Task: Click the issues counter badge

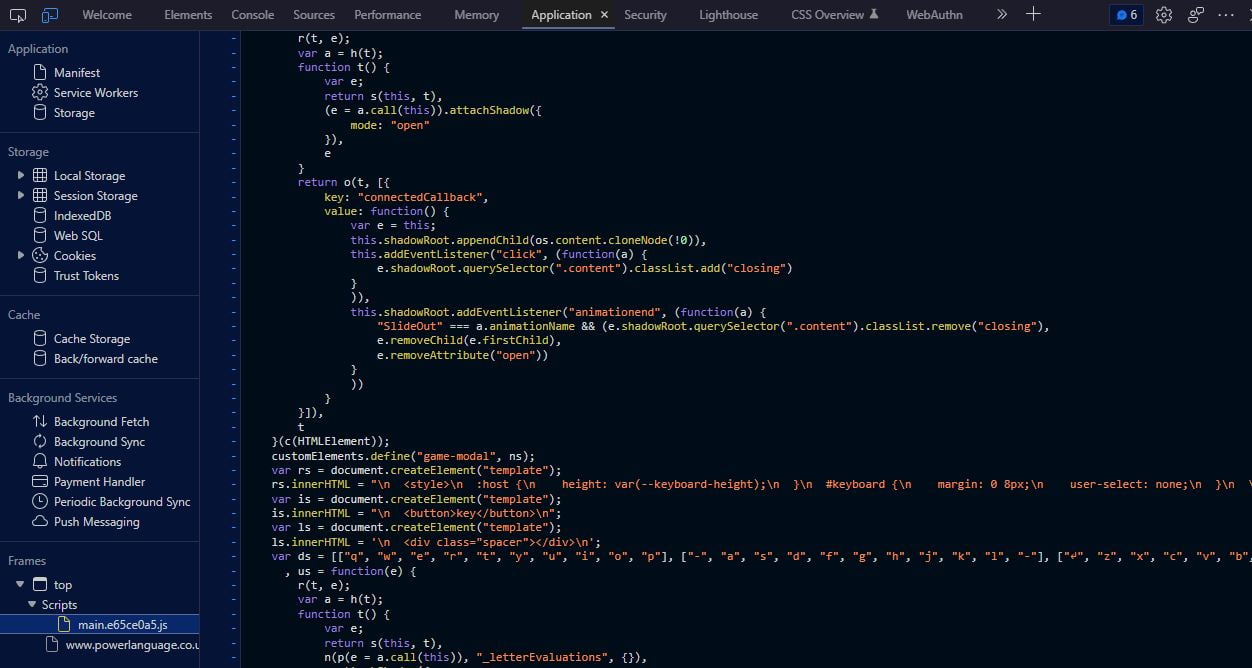Action: point(1126,15)
